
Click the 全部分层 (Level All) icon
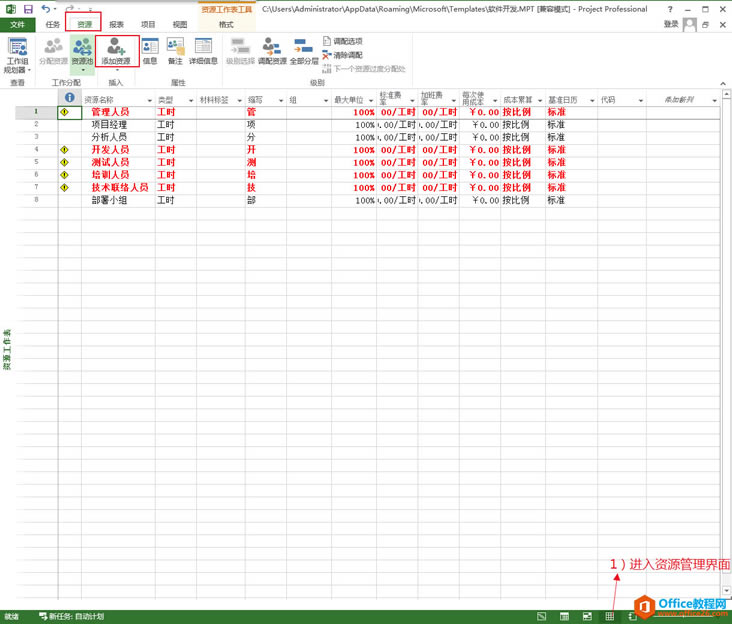tap(303, 50)
